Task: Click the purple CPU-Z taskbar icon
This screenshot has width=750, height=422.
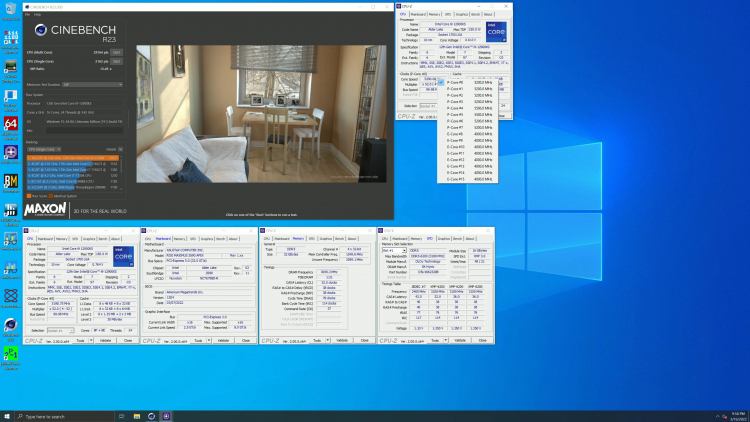Action: coord(166,415)
